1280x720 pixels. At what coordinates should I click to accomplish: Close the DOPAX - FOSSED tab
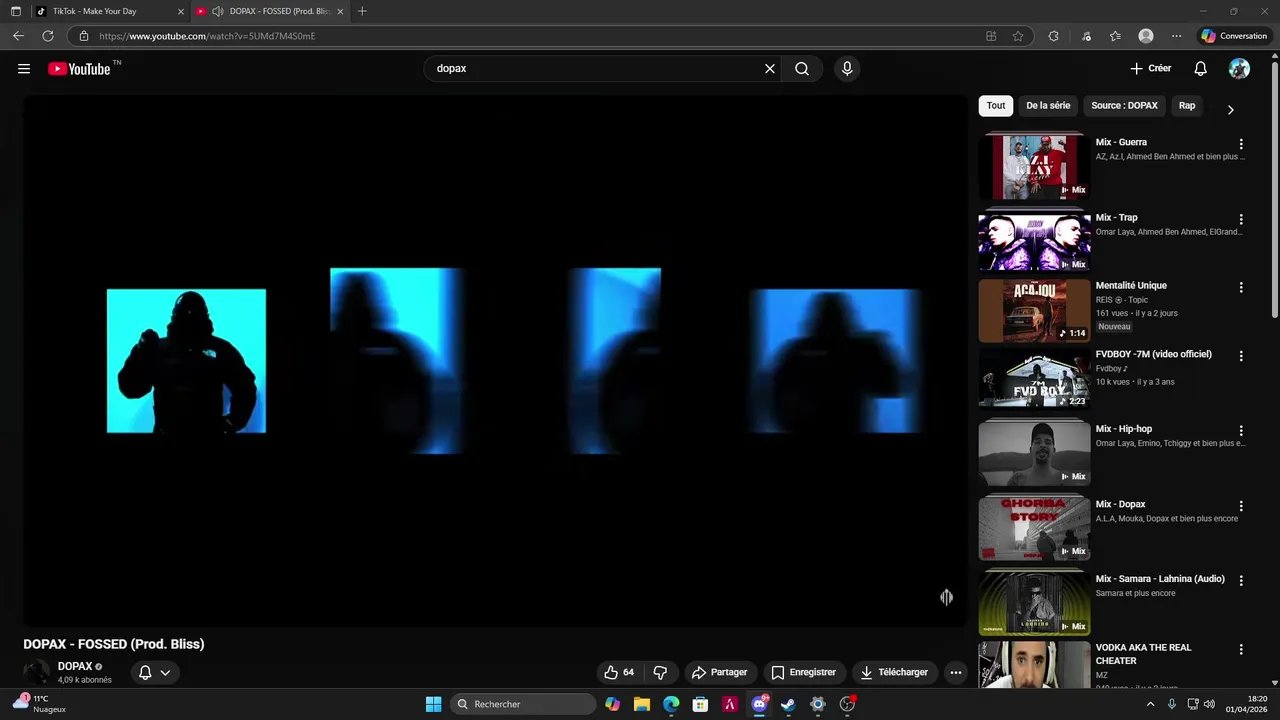pyautogui.click(x=340, y=11)
